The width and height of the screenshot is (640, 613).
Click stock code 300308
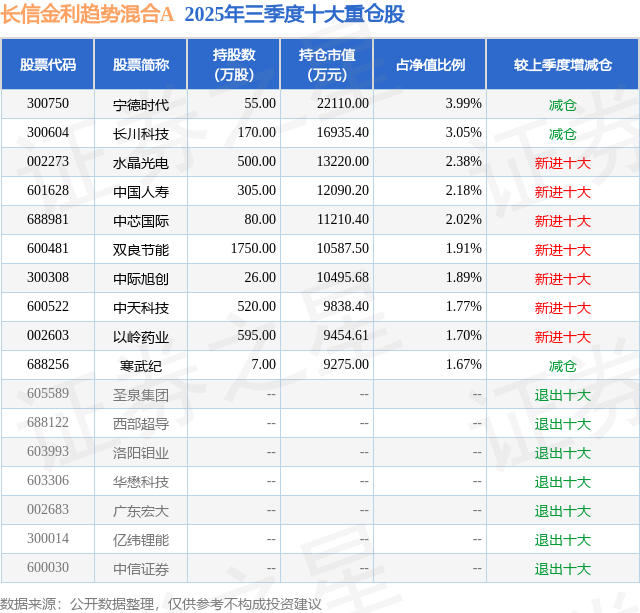pyautogui.click(x=48, y=278)
